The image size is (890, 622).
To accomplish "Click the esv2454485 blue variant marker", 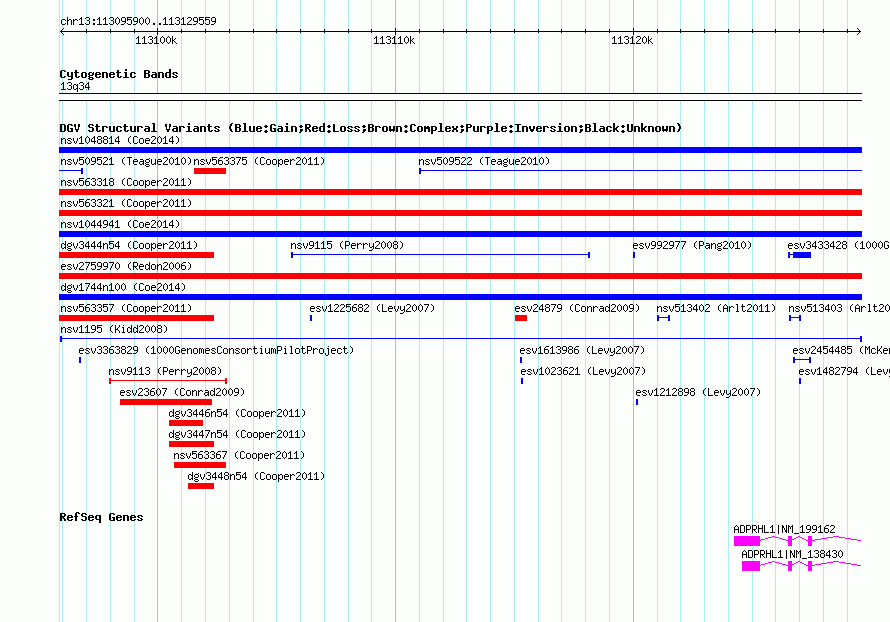I will tap(802, 360).
